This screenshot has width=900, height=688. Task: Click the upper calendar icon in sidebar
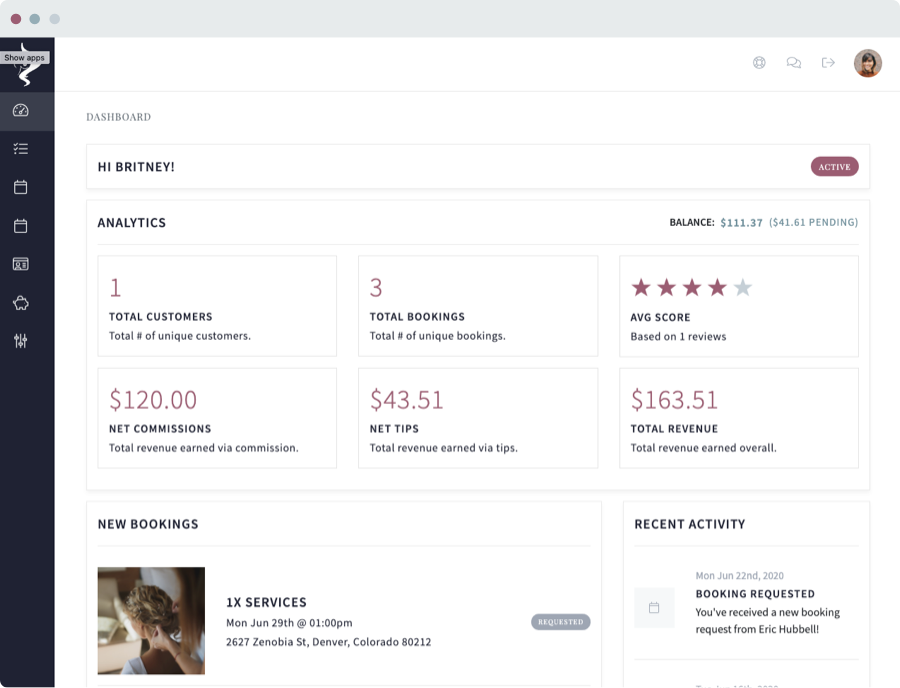coord(20,187)
